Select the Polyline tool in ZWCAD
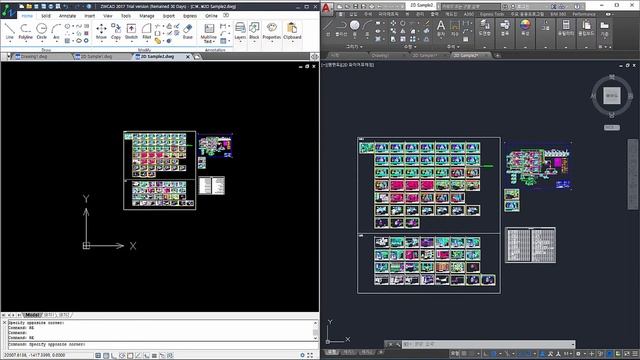The height and width of the screenshot is (360, 640). pyautogui.click(x=25, y=31)
